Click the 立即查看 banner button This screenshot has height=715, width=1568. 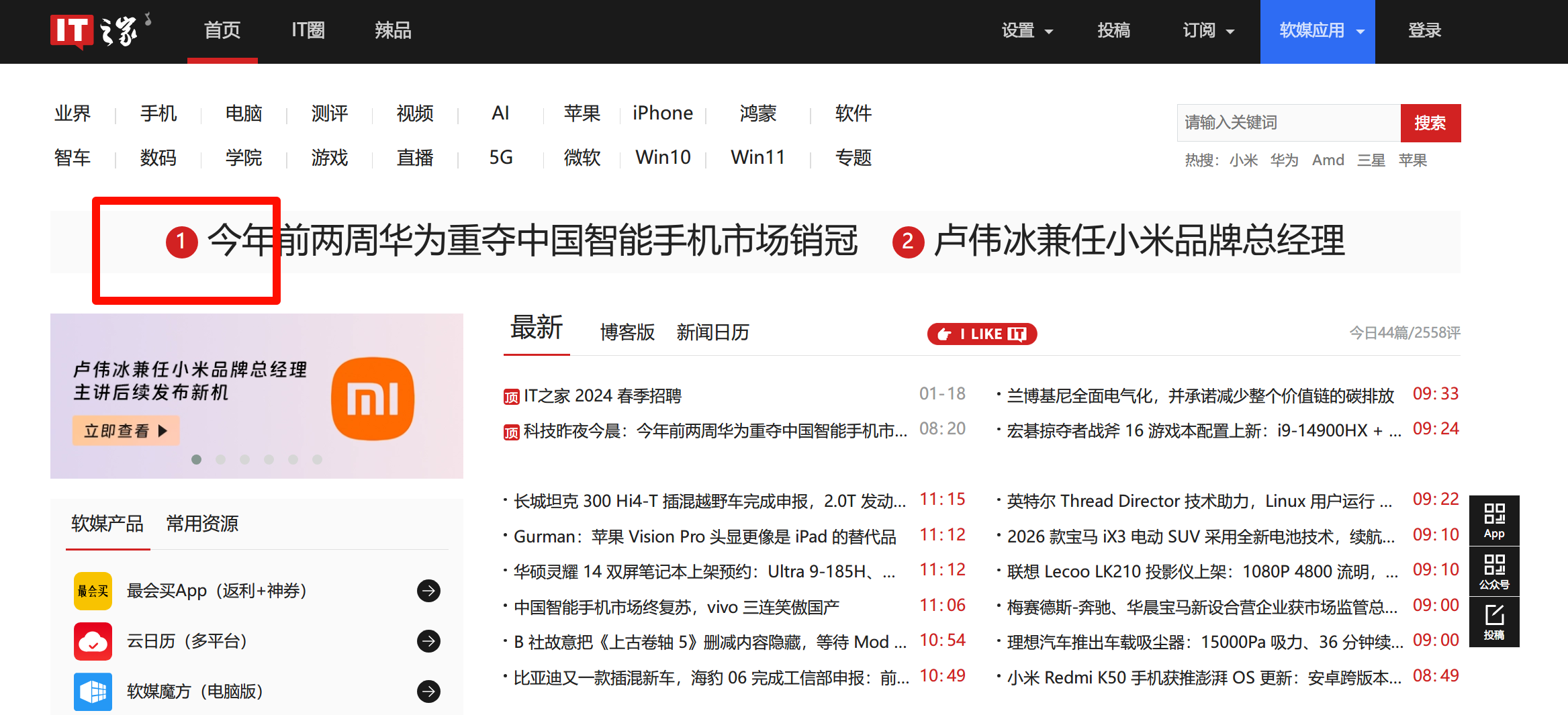tap(126, 431)
